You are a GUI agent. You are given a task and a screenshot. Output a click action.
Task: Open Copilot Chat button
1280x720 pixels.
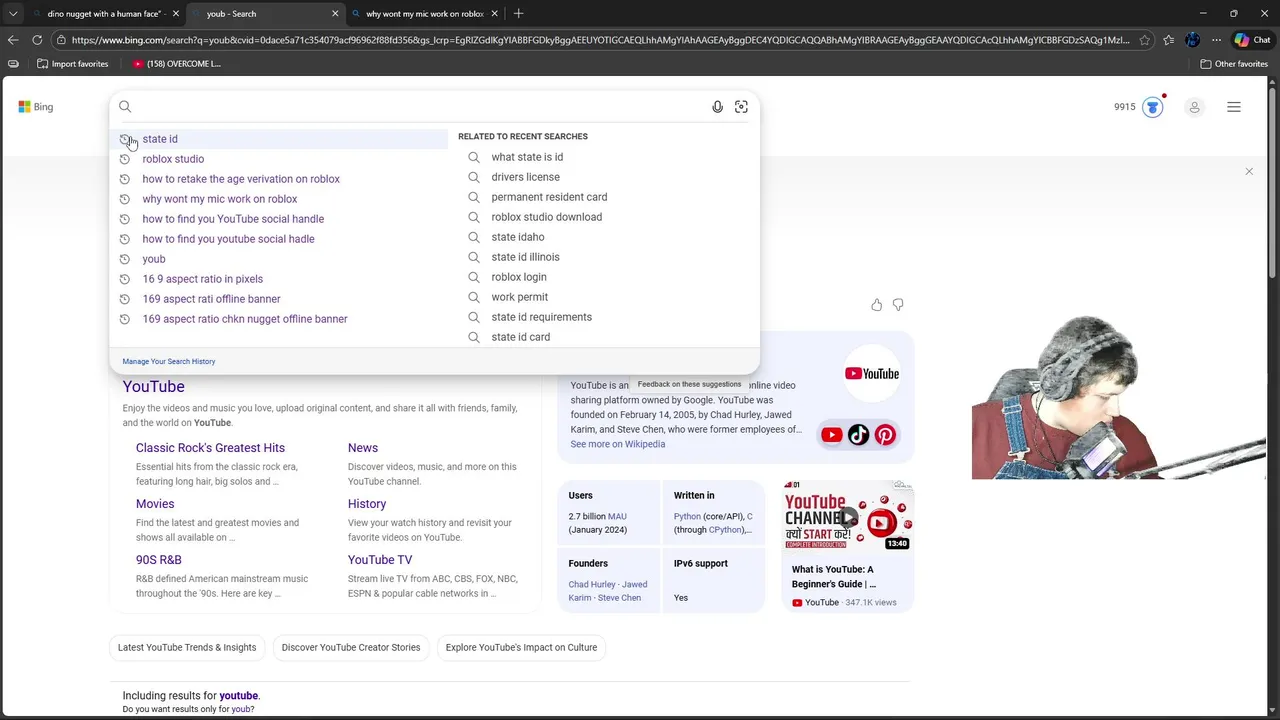[1252, 40]
